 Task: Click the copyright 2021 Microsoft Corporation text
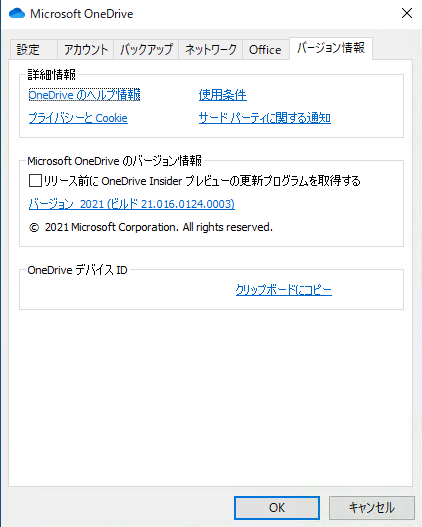tap(151, 227)
